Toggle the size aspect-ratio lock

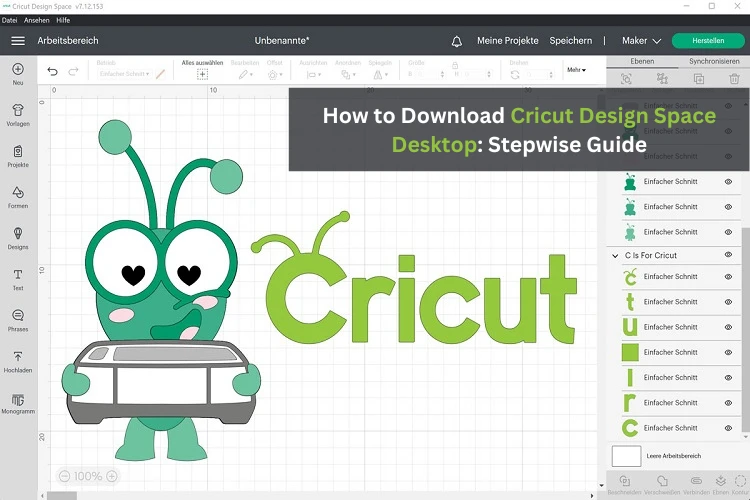tap(455, 65)
